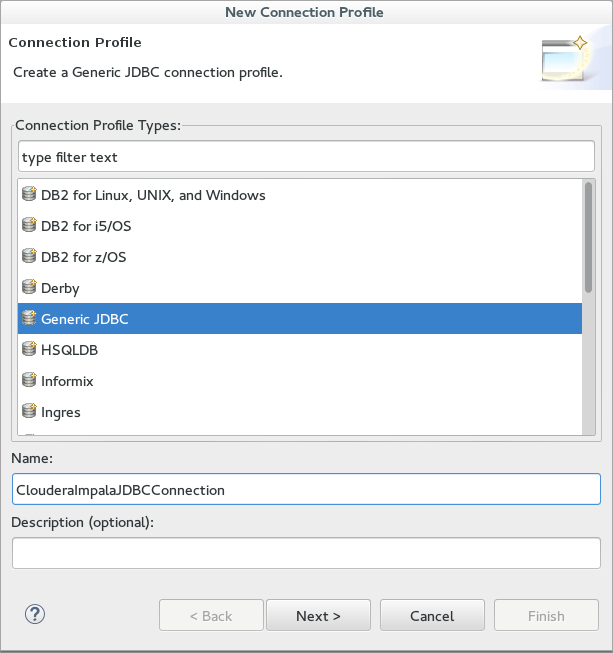Cancel the New Connection Profile dialog
The height and width of the screenshot is (653, 613).
(432, 616)
